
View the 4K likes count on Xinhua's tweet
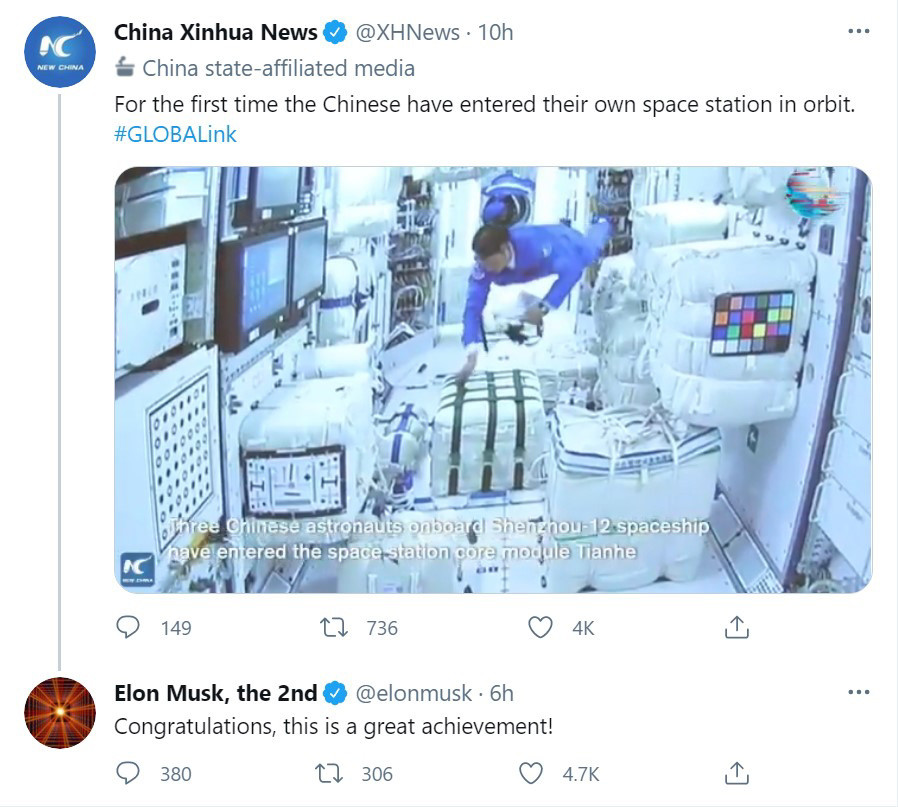(584, 628)
